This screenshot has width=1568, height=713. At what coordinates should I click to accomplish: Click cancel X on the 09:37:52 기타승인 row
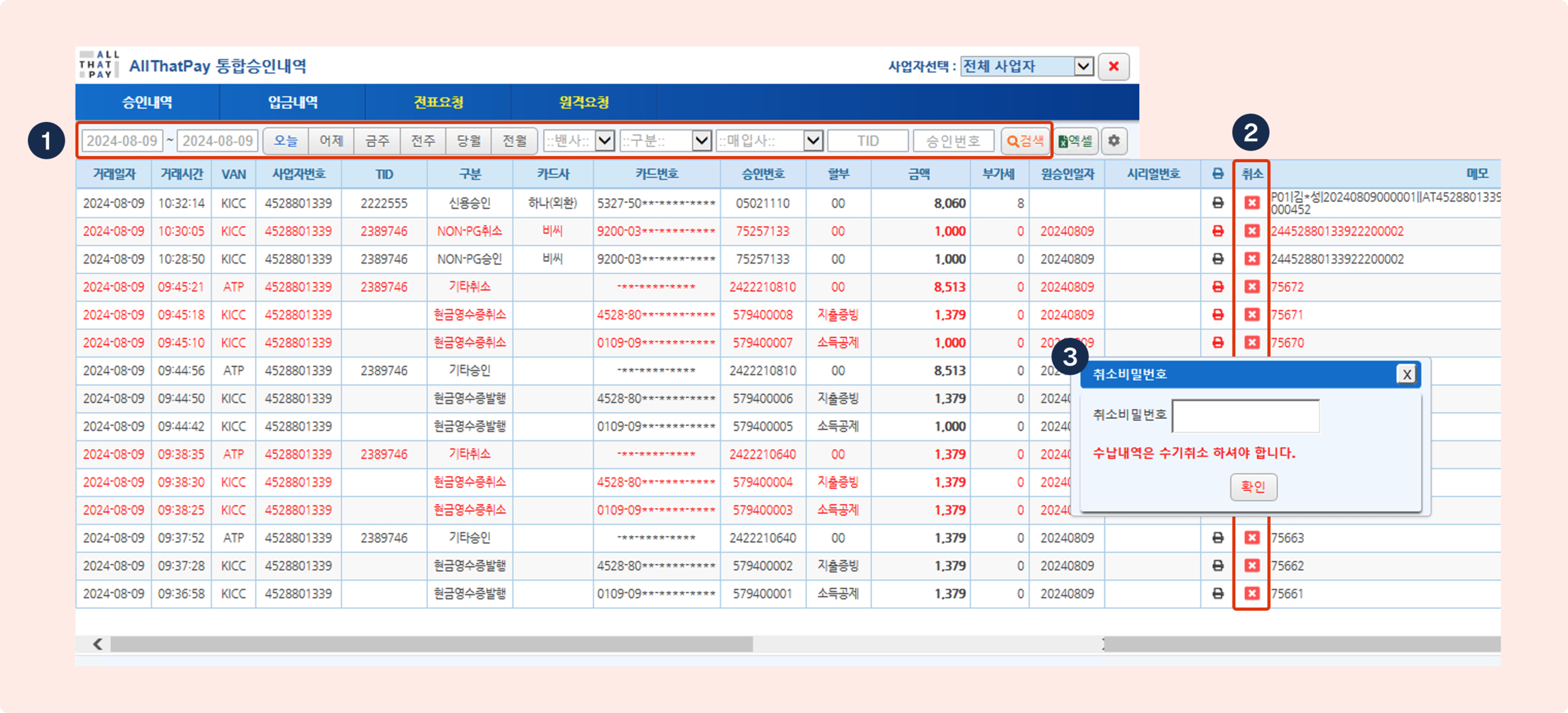point(1252,538)
